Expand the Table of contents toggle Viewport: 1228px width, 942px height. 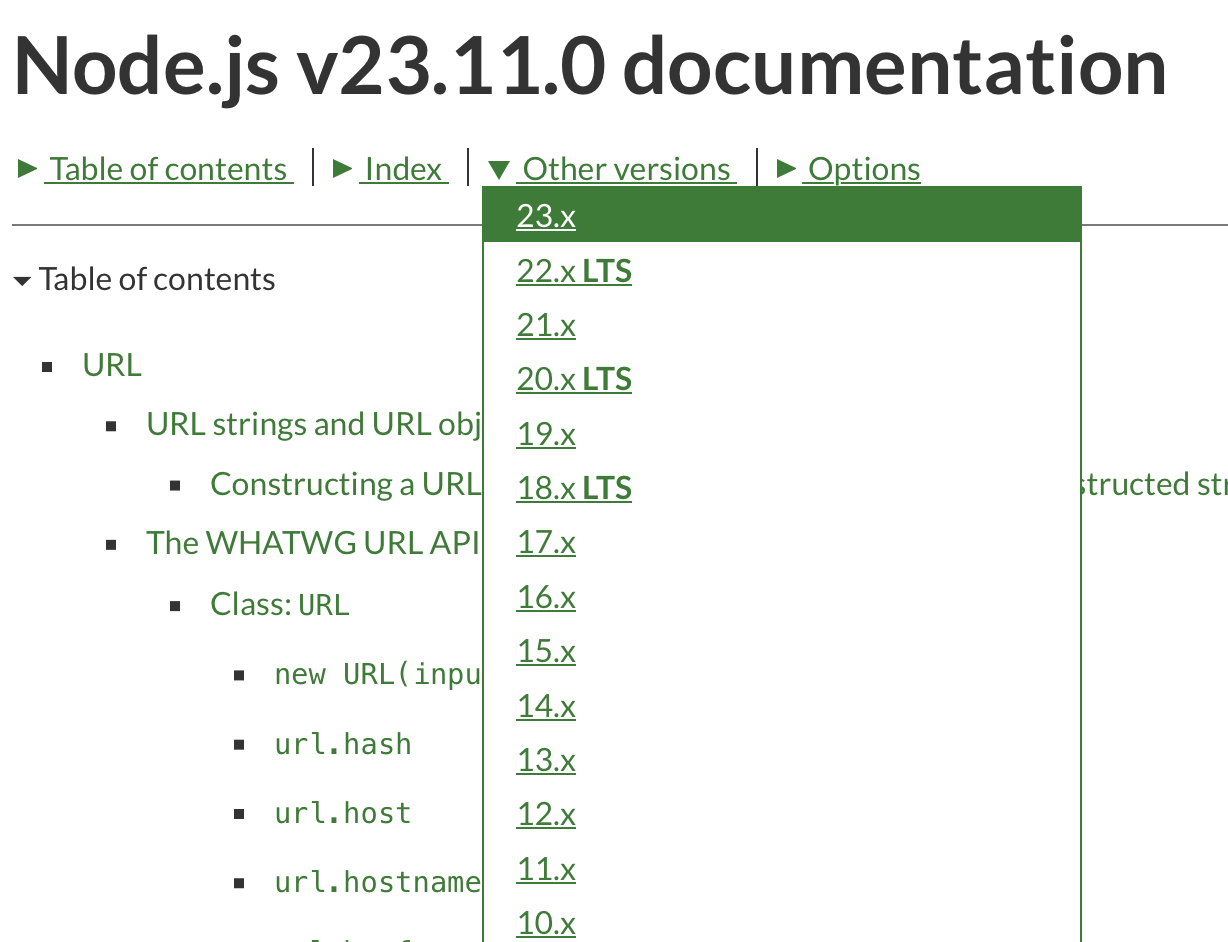[168, 169]
